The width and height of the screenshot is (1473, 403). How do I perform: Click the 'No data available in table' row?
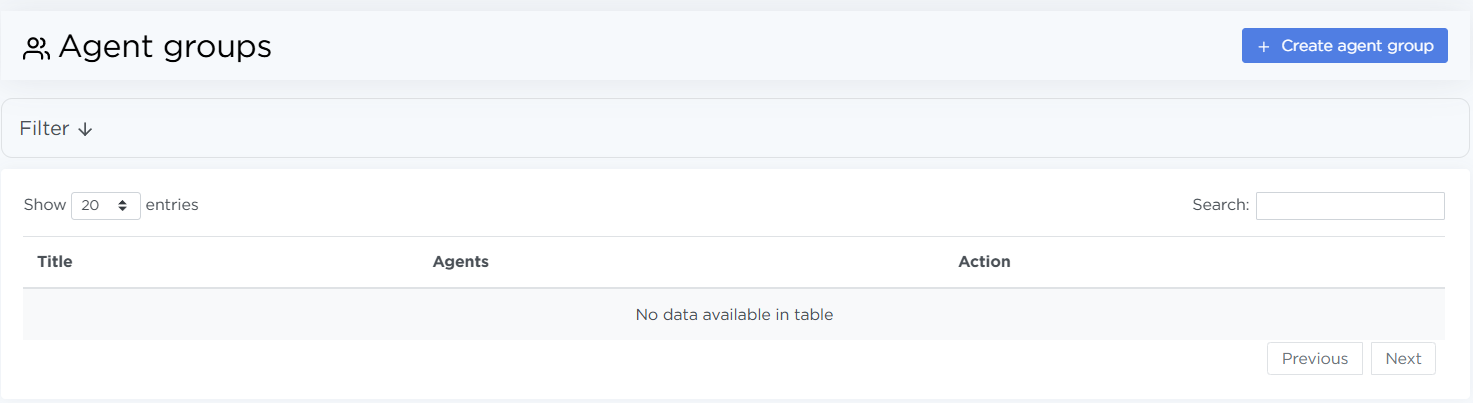(x=734, y=315)
